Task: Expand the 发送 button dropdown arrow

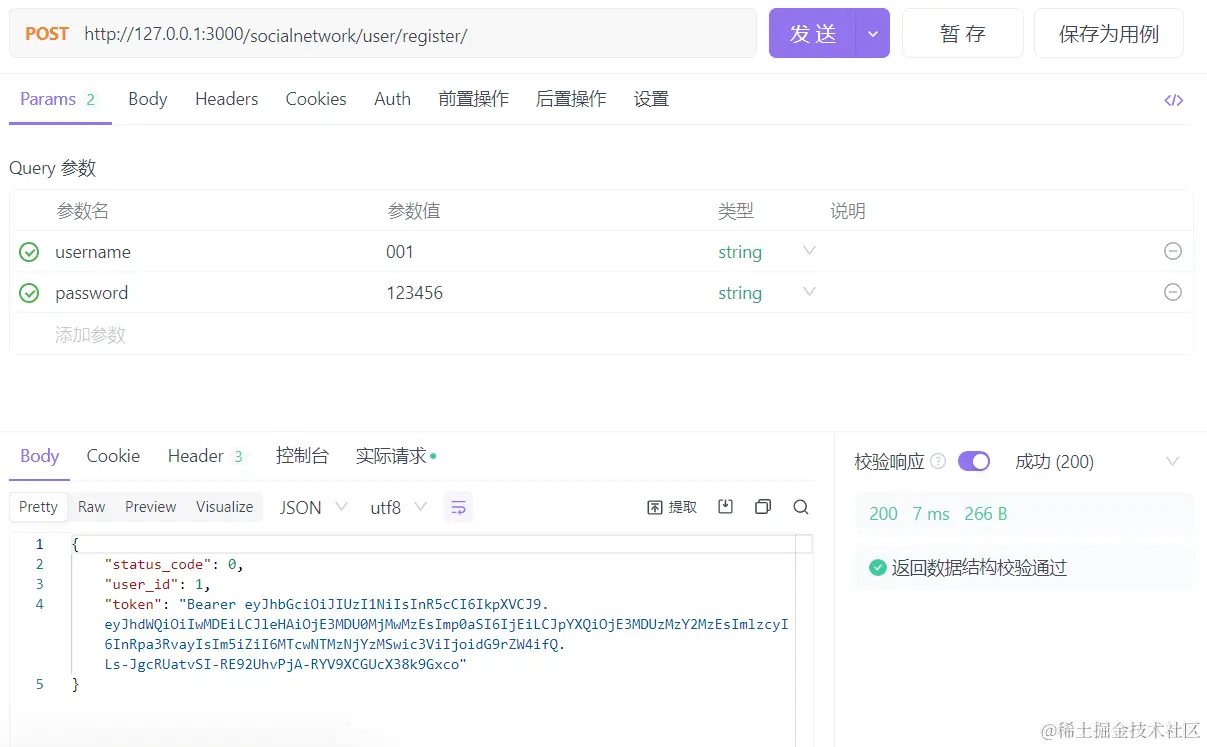Action: pyautogui.click(x=873, y=34)
